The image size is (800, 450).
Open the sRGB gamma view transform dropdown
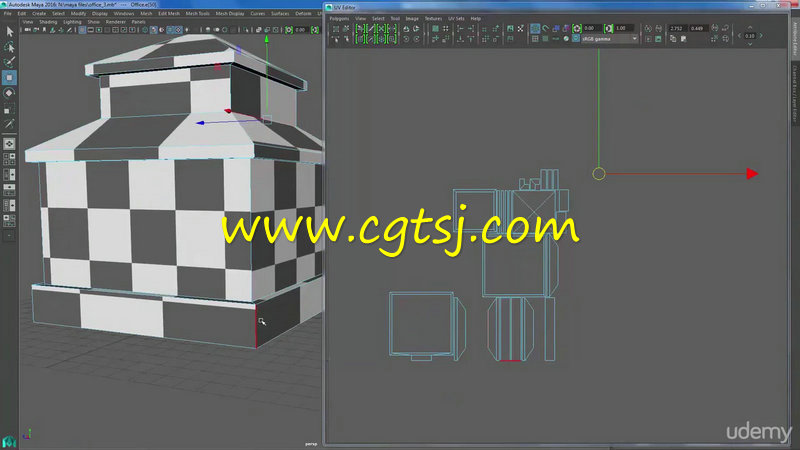[610, 39]
